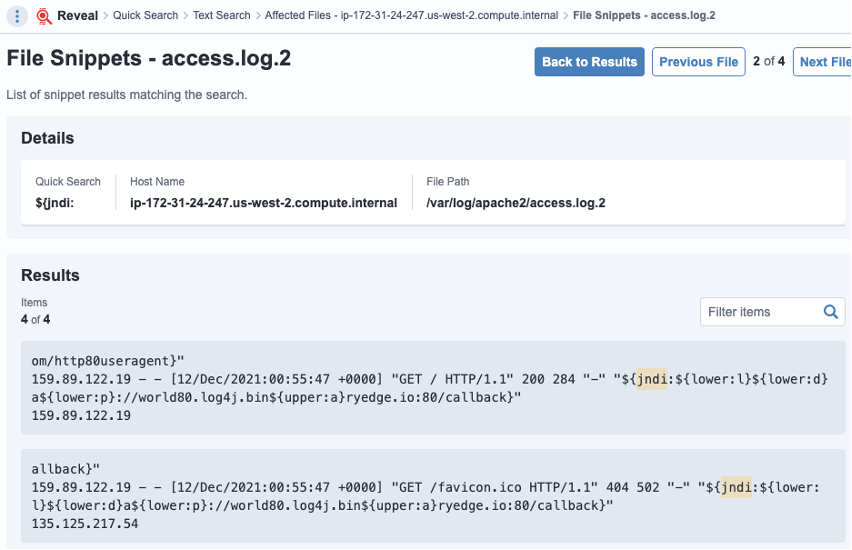
Task: Go to Reveal home breadcrumb
Action: point(77,16)
